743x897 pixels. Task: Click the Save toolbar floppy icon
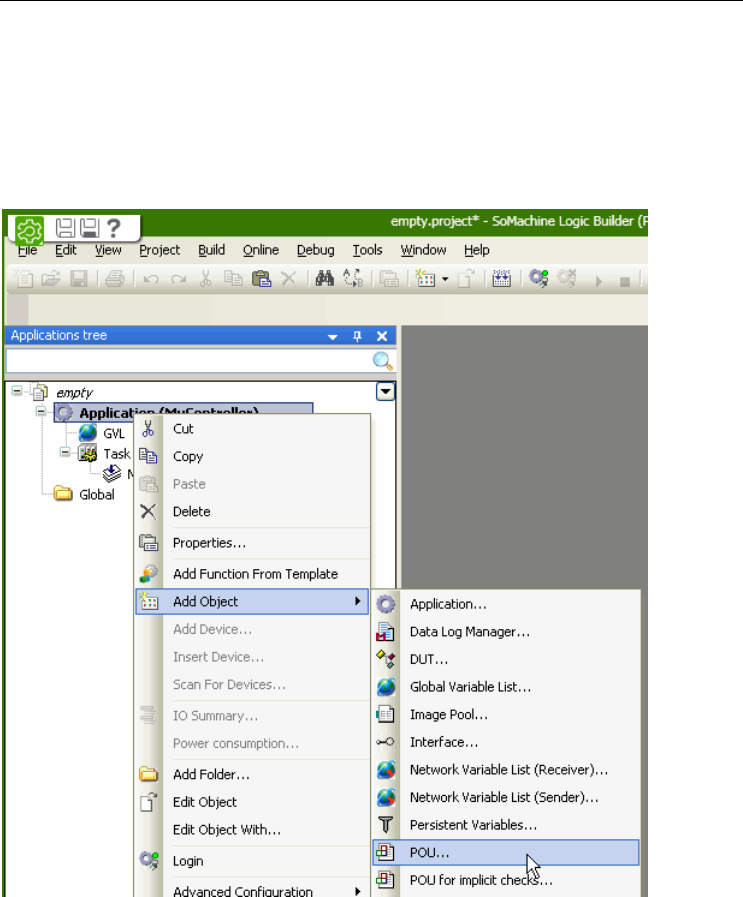[x=78, y=279]
